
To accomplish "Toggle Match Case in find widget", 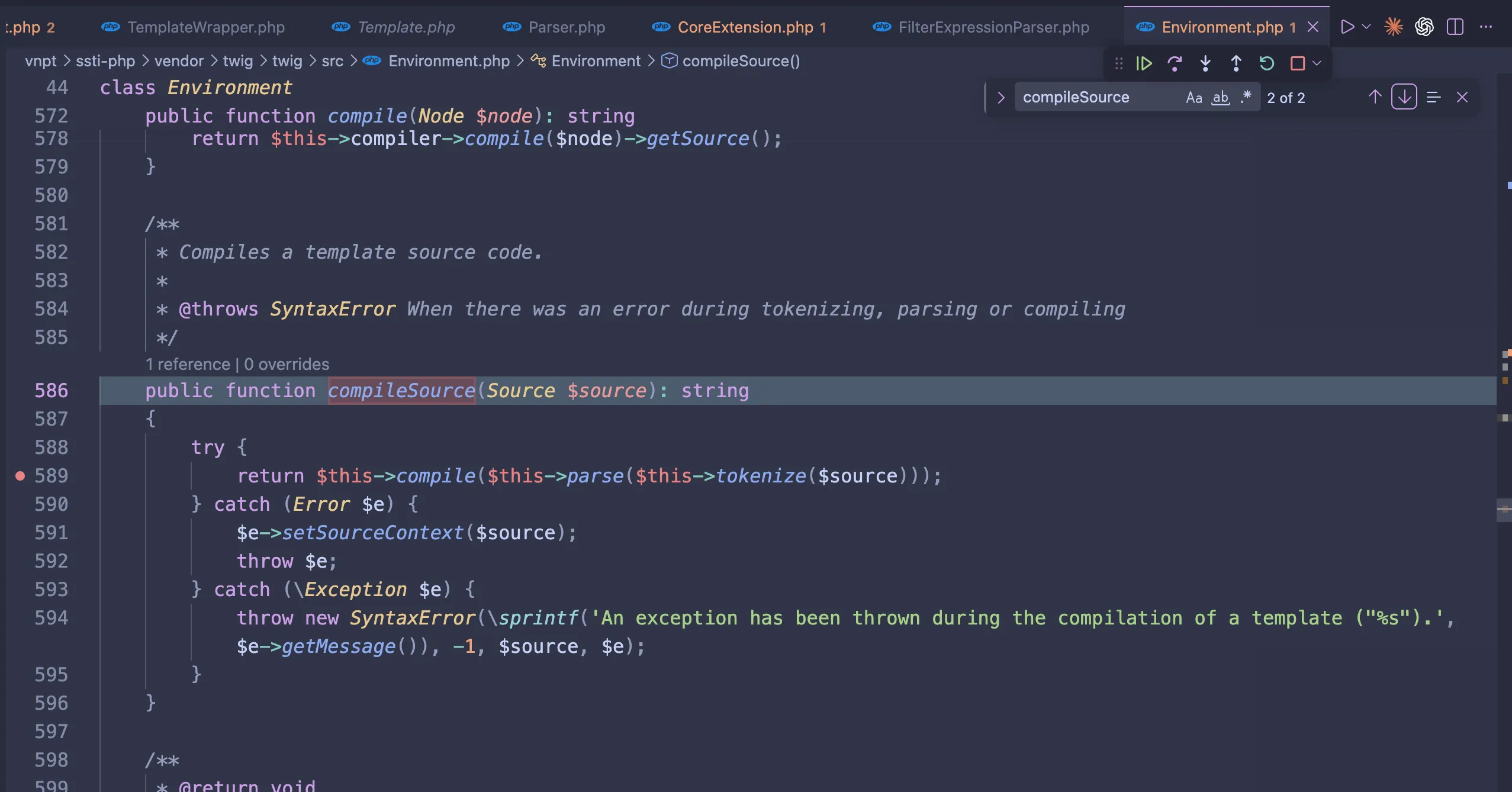I will click(x=1194, y=97).
